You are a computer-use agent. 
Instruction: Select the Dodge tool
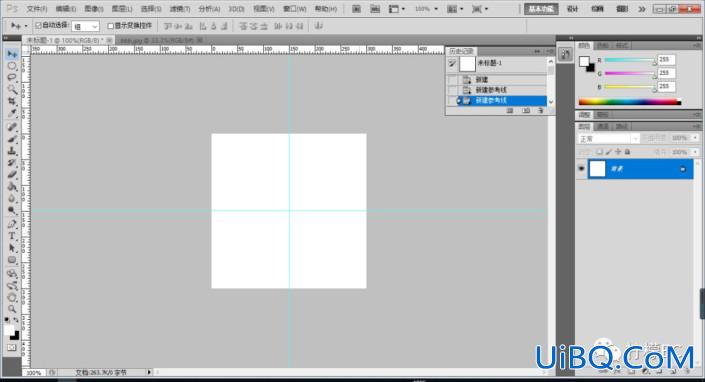tap(12, 210)
